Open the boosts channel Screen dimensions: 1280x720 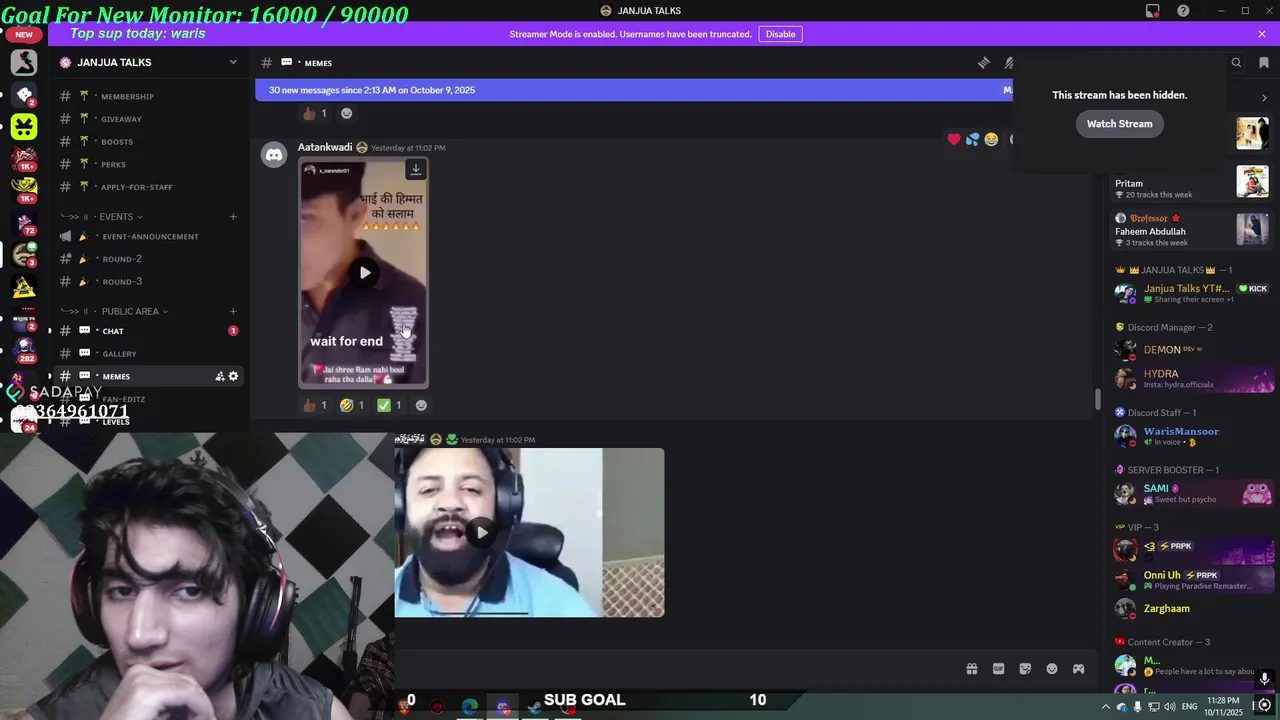point(148,142)
